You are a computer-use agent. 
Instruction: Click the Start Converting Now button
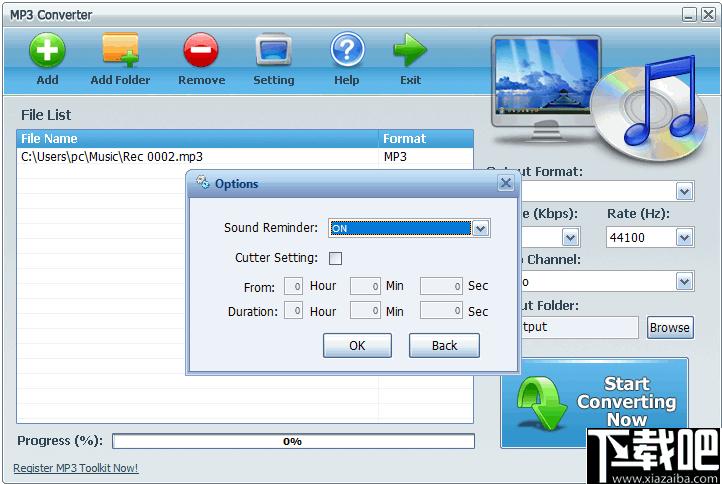pyautogui.click(x=594, y=402)
